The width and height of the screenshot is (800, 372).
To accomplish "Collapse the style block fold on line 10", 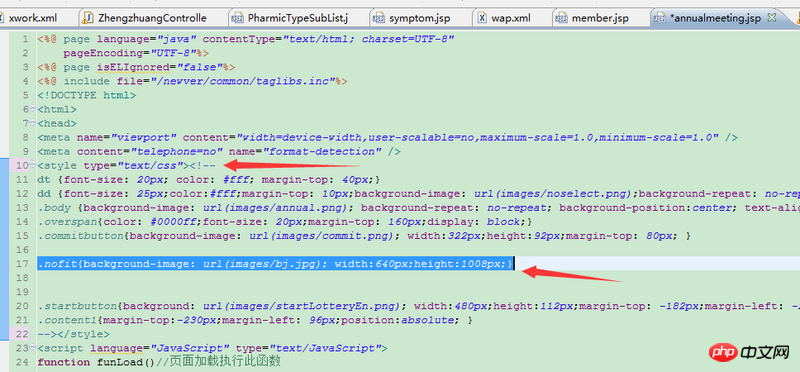I will (32, 164).
